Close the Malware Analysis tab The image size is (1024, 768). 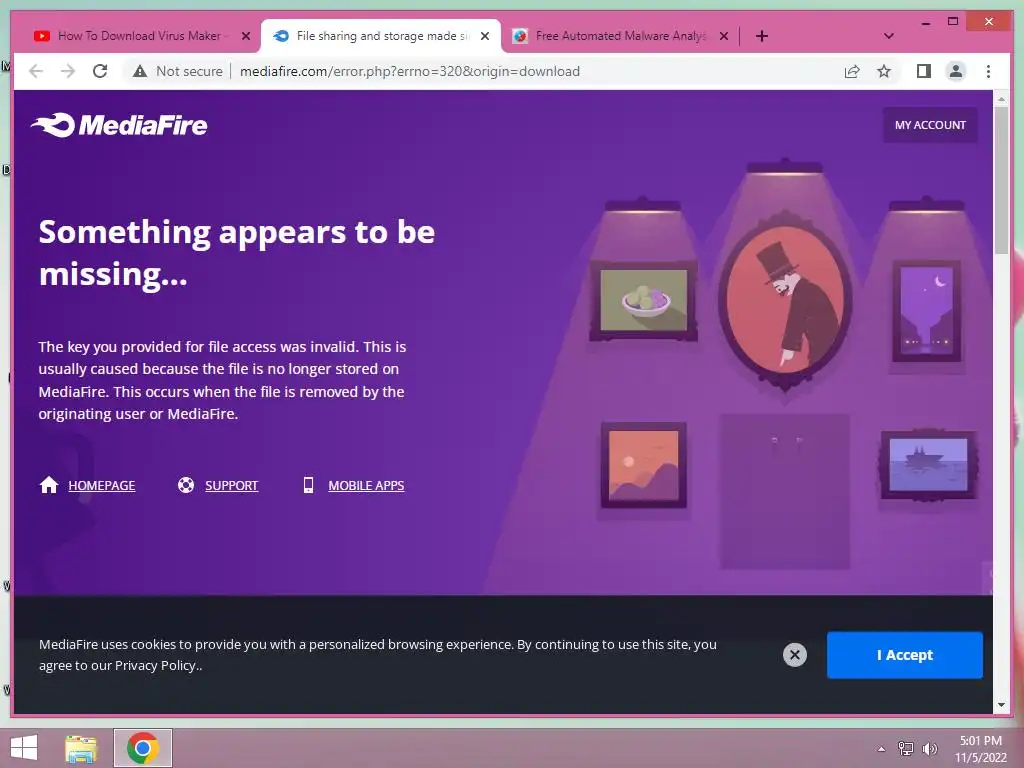pyautogui.click(x=724, y=36)
